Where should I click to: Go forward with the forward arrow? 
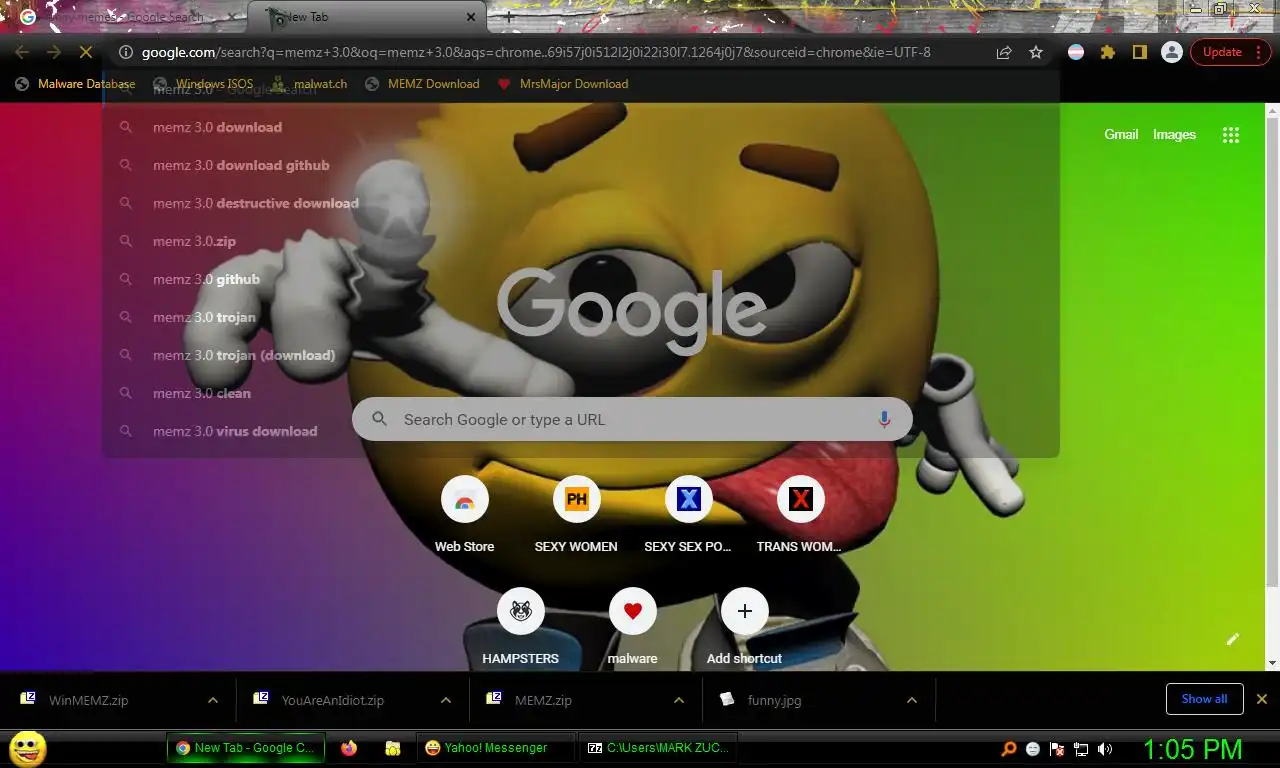[x=54, y=52]
